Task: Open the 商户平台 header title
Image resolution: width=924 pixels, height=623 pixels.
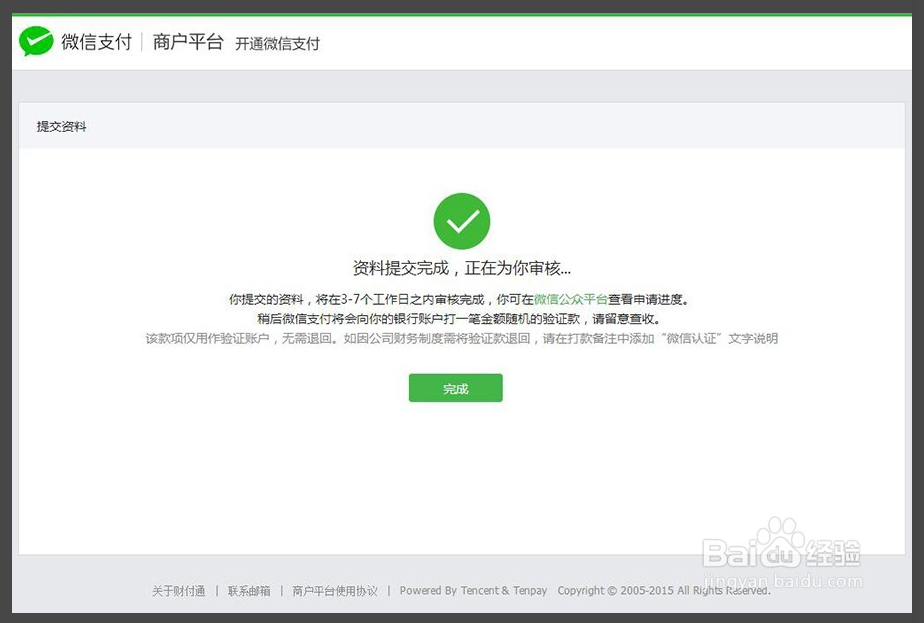Action: point(188,43)
